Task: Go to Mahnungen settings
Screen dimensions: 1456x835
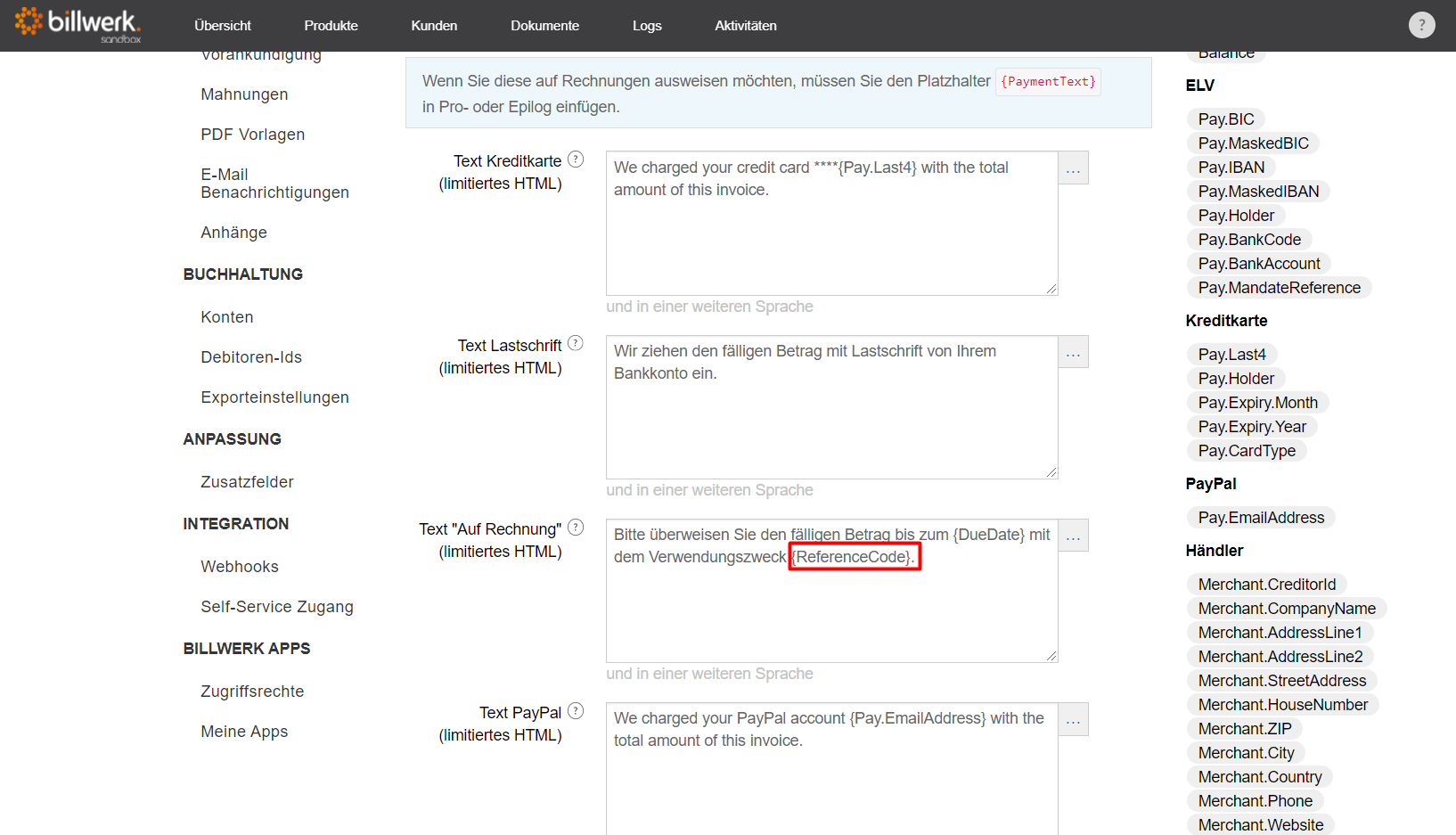Action: tap(244, 94)
